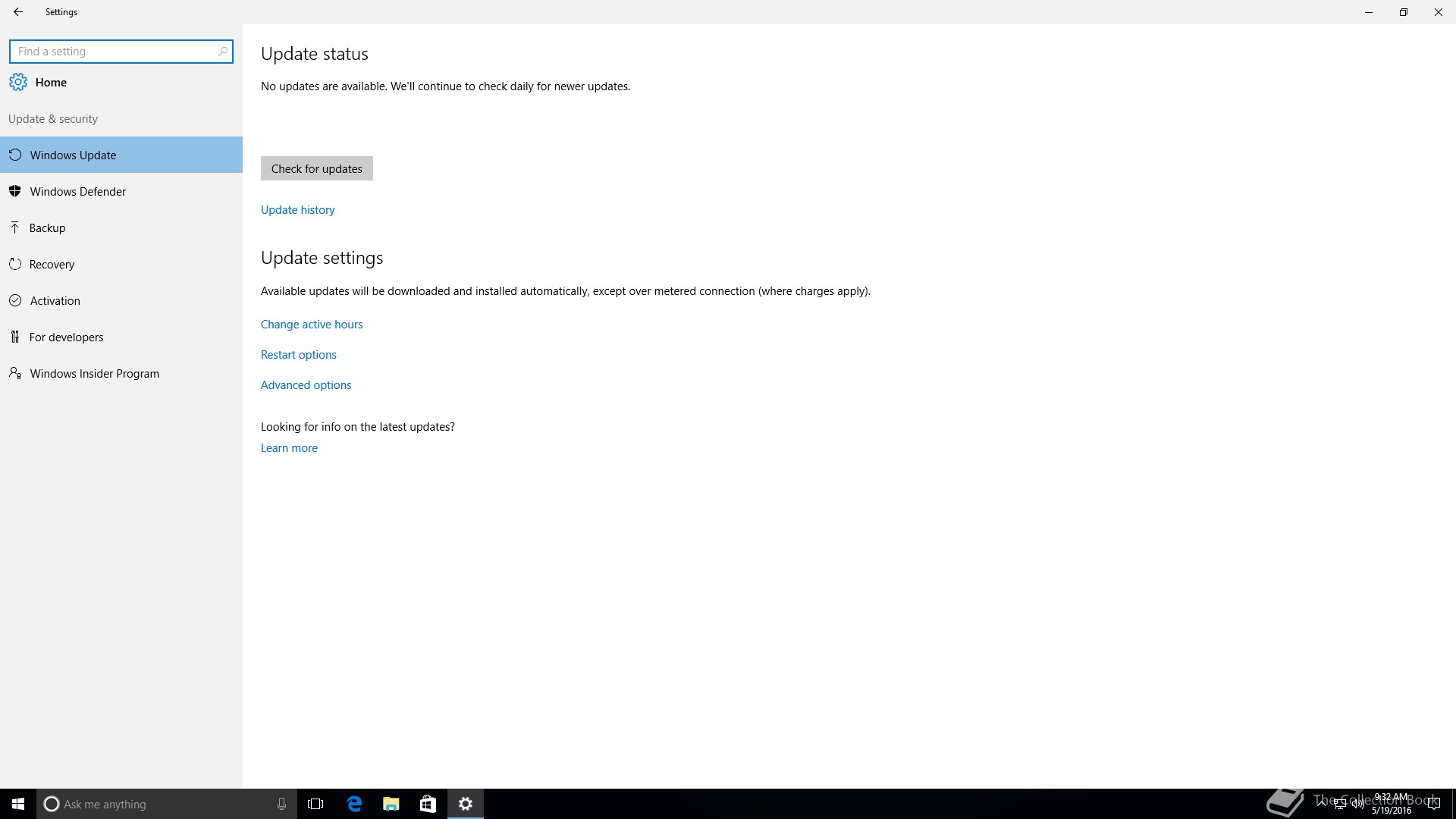Image resolution: width=1456 pixels, height=819 pixels.
Task: Open the Windows Store from the taskbar
Action: [x=428, y=804]
